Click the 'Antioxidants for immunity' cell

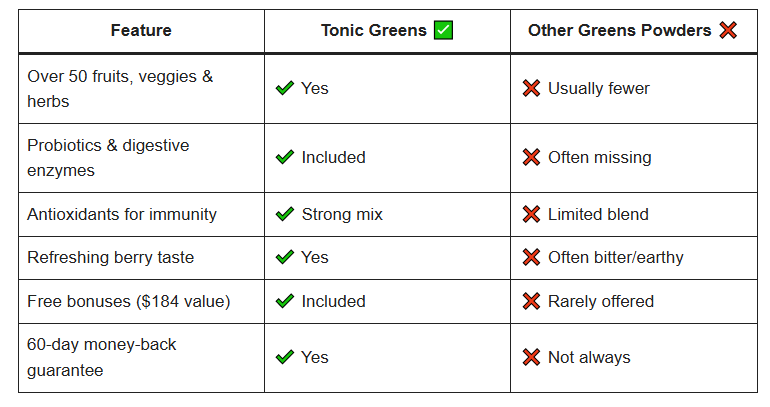[x=122, y=214]
